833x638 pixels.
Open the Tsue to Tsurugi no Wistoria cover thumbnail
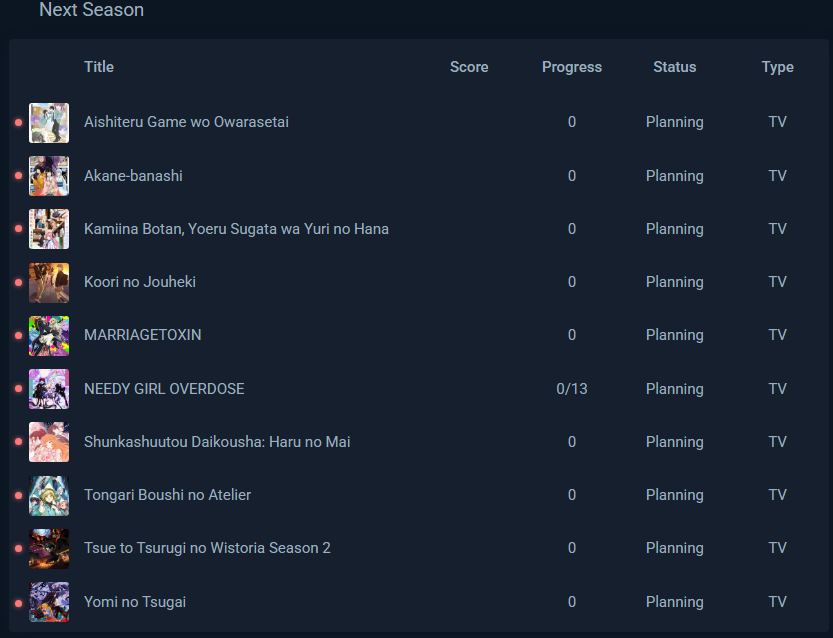tap(49, 549)
